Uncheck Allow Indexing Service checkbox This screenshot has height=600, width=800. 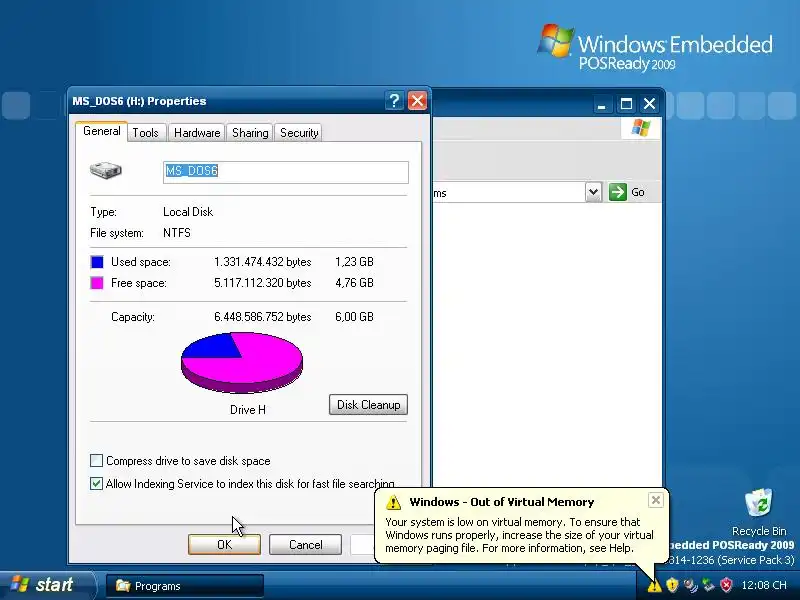(x=96, y=483)
